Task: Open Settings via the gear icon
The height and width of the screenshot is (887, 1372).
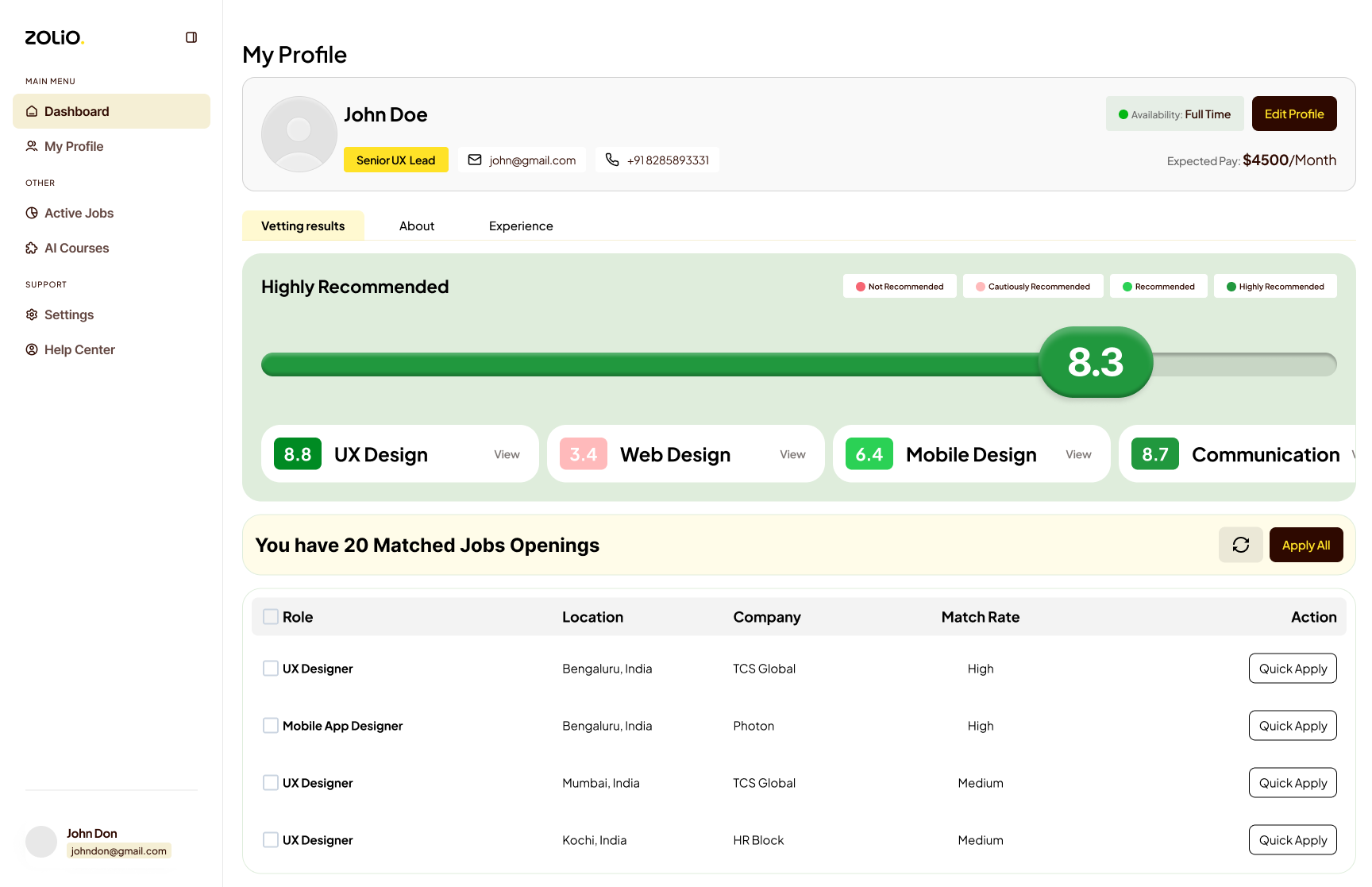Action: tap(32, 314)
